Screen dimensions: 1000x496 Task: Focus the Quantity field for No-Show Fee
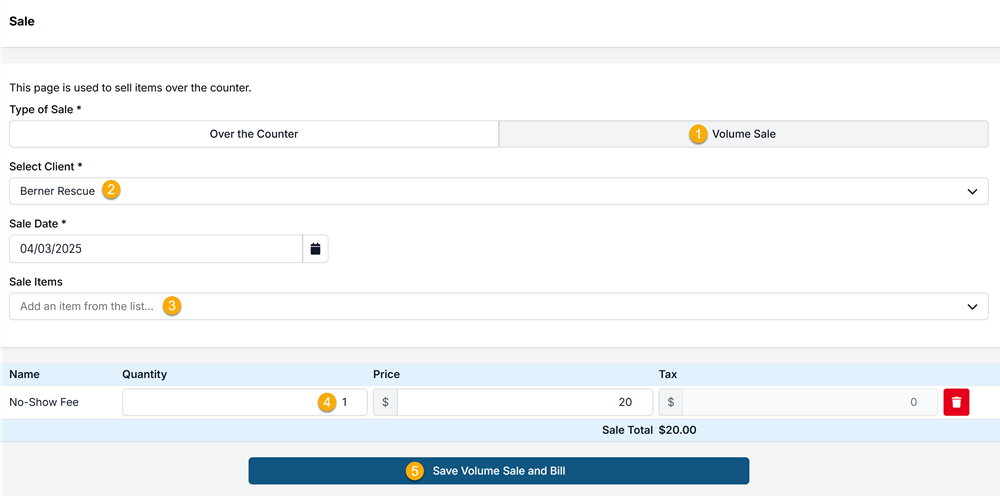230,402
